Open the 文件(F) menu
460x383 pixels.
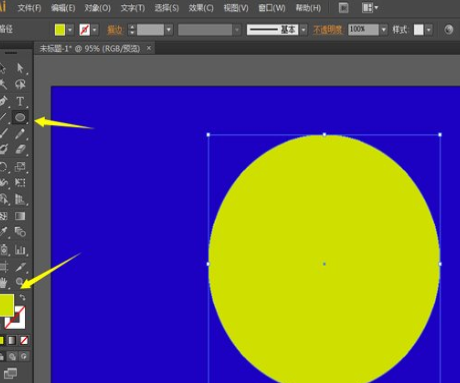pos(29,8)
